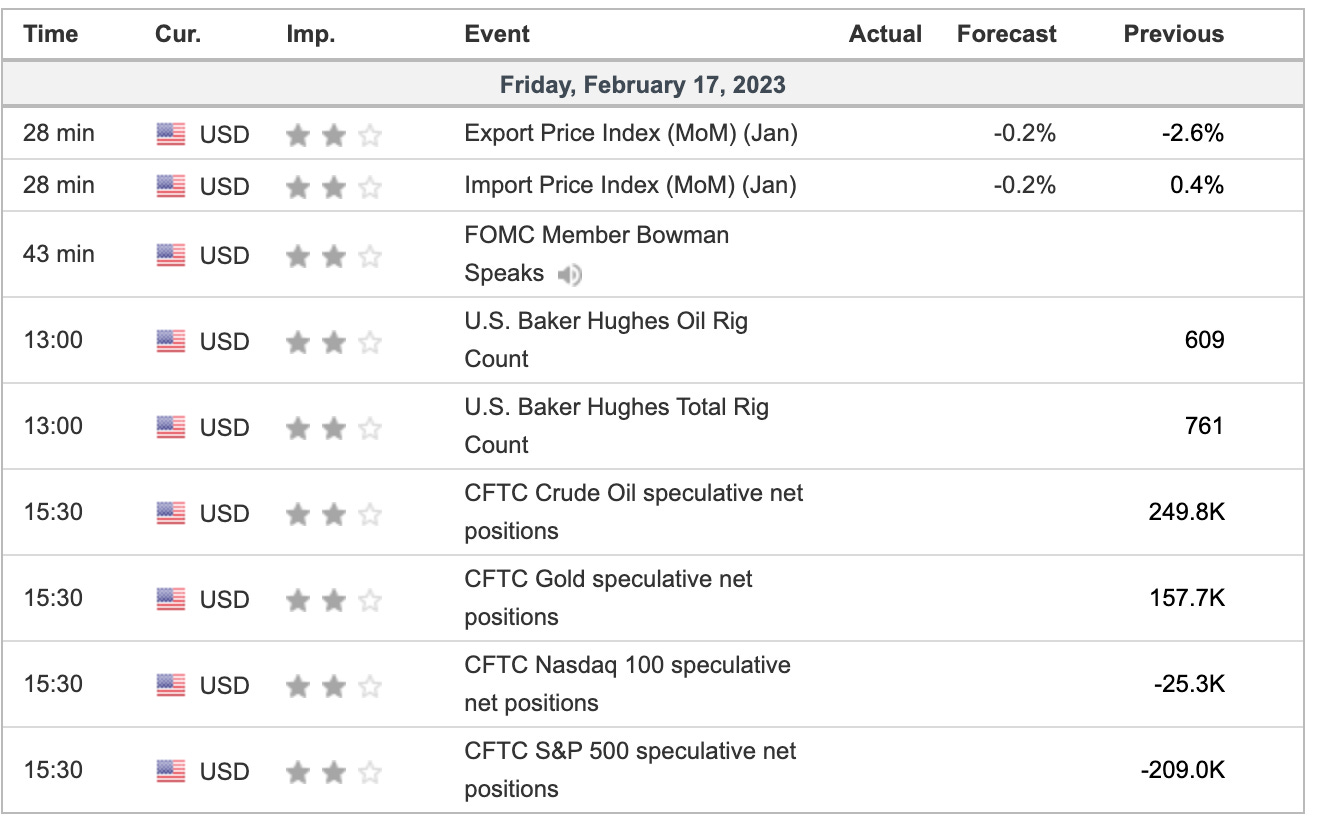Open the Import Price Index (MoM) event
This screenshot has height=820, width=1330.
coord(631,185)
